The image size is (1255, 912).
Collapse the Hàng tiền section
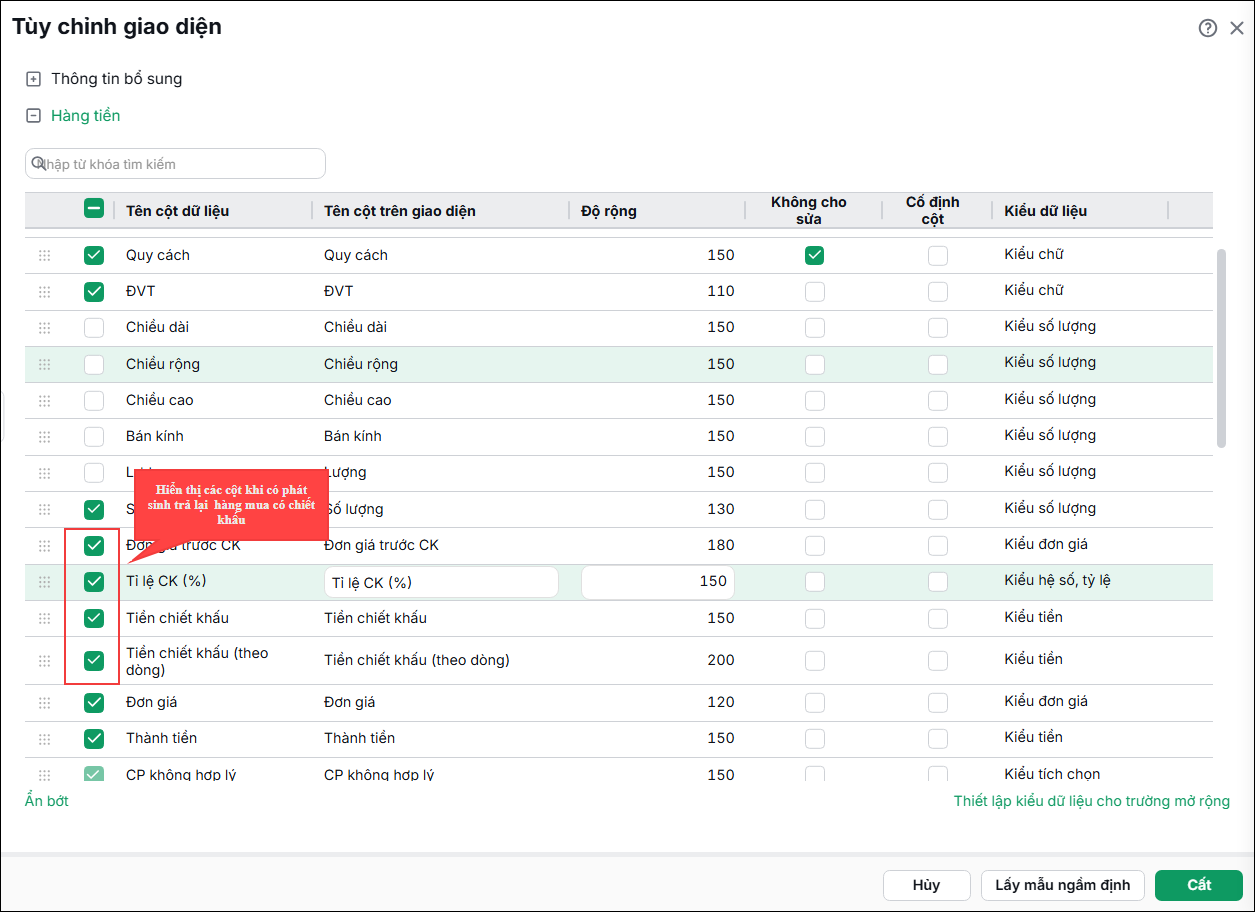[33, 116]
